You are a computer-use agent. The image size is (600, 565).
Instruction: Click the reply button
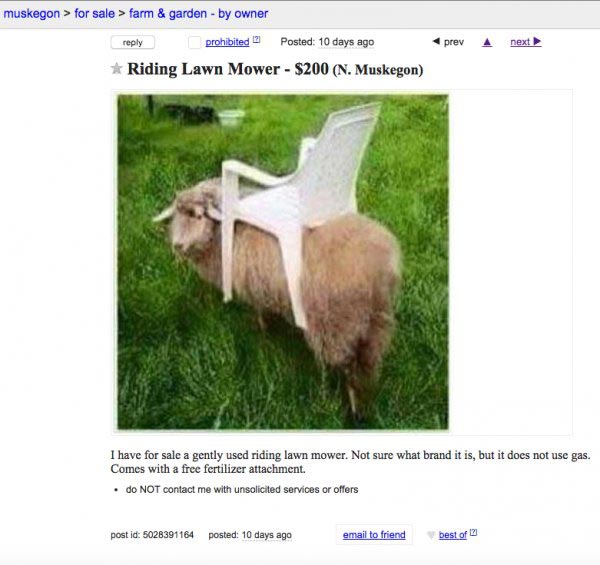tap(133, 42)
